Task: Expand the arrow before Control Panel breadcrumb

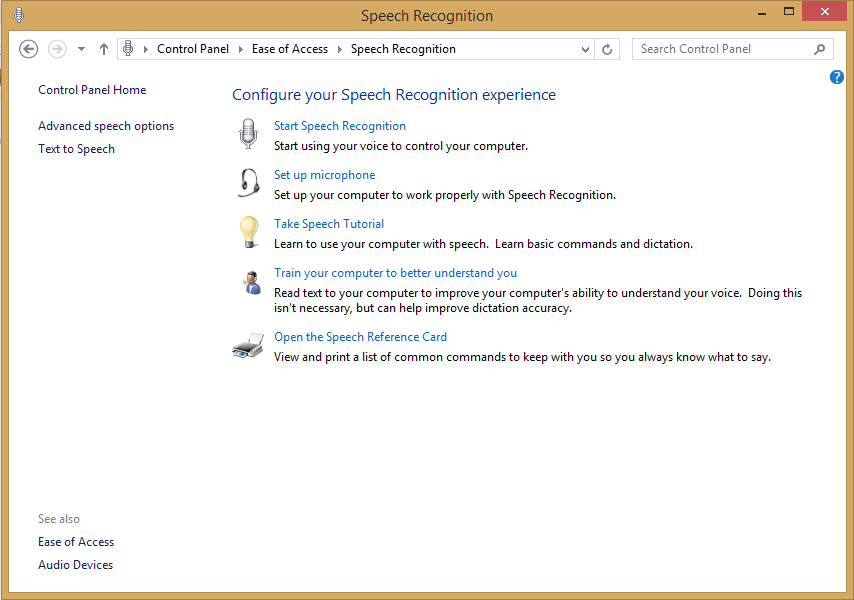Action: (x=145, y=50)
